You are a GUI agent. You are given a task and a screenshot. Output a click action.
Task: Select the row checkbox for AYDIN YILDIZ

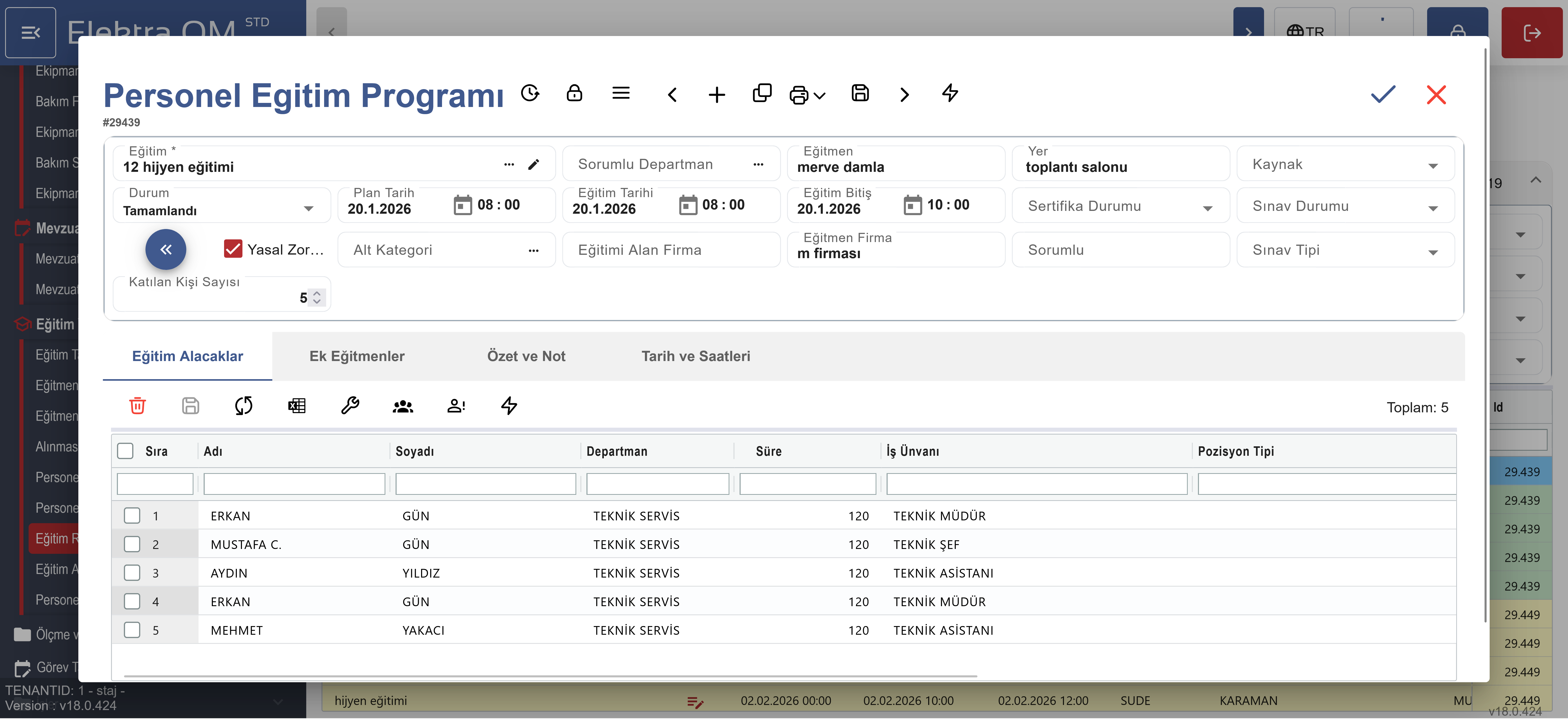[132, 573]
